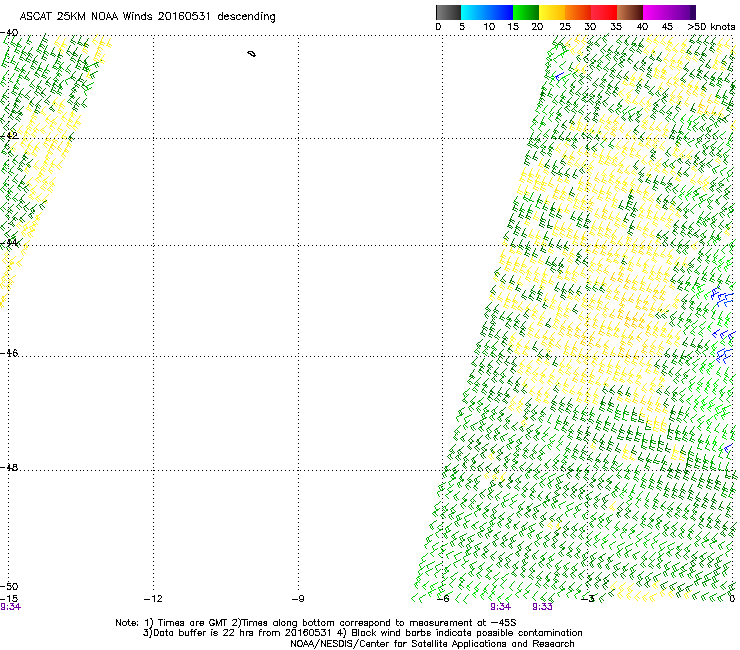Select the yellow 20-25 knots legend segment

[x=552, y=12]
